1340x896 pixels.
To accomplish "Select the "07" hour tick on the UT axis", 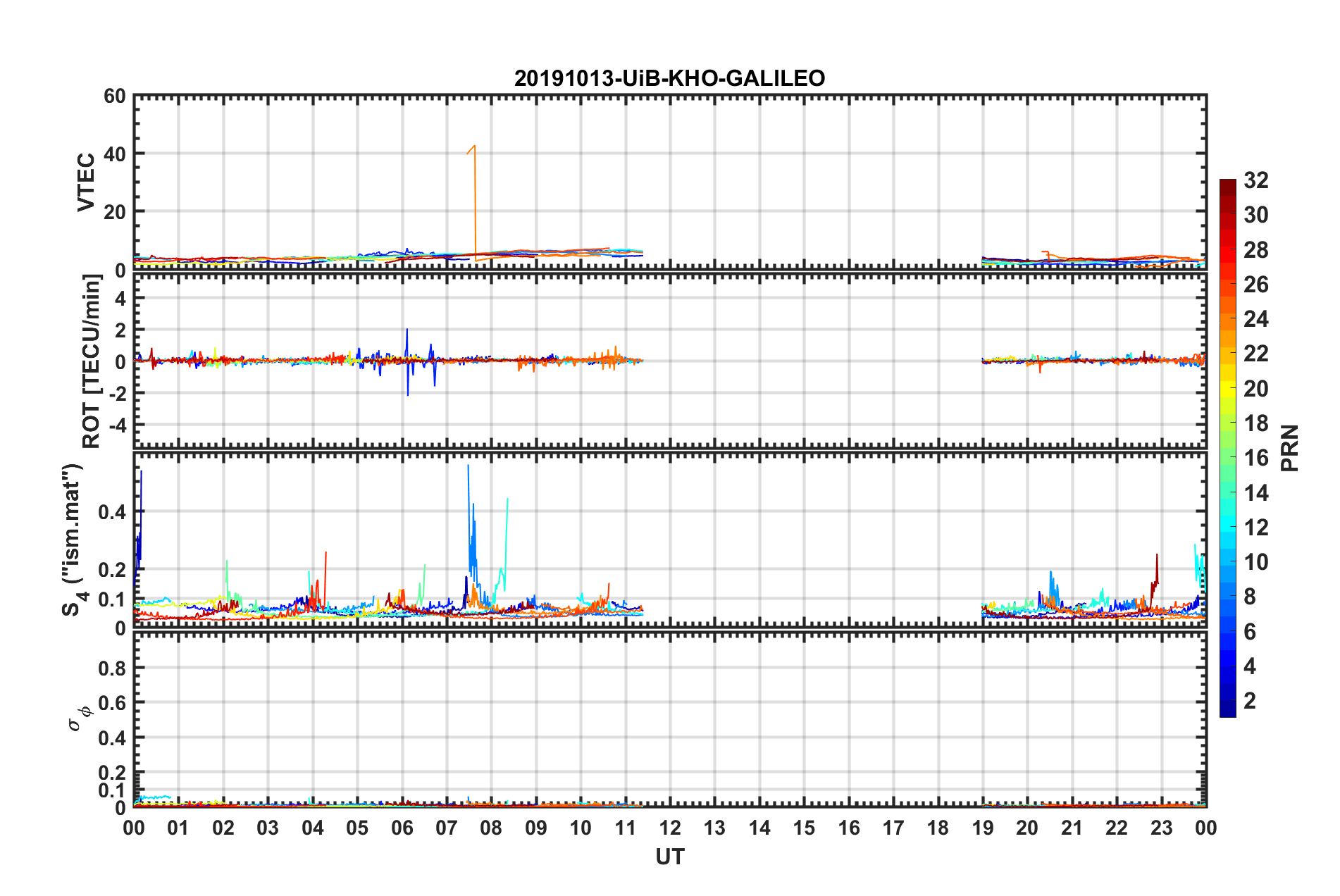I will [x=447, y=828].
